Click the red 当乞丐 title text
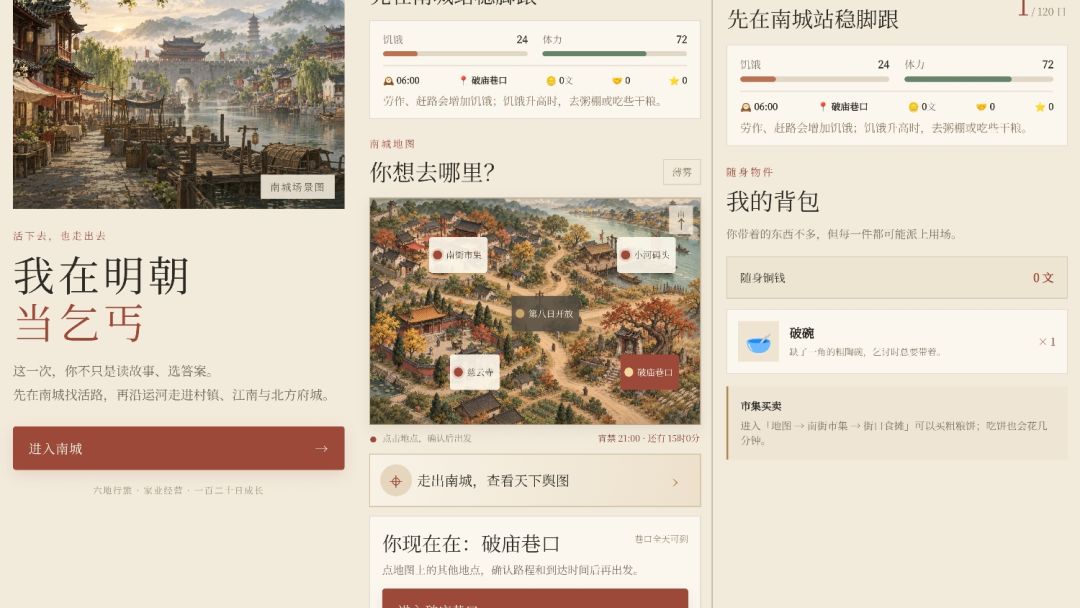 (79, 323)
